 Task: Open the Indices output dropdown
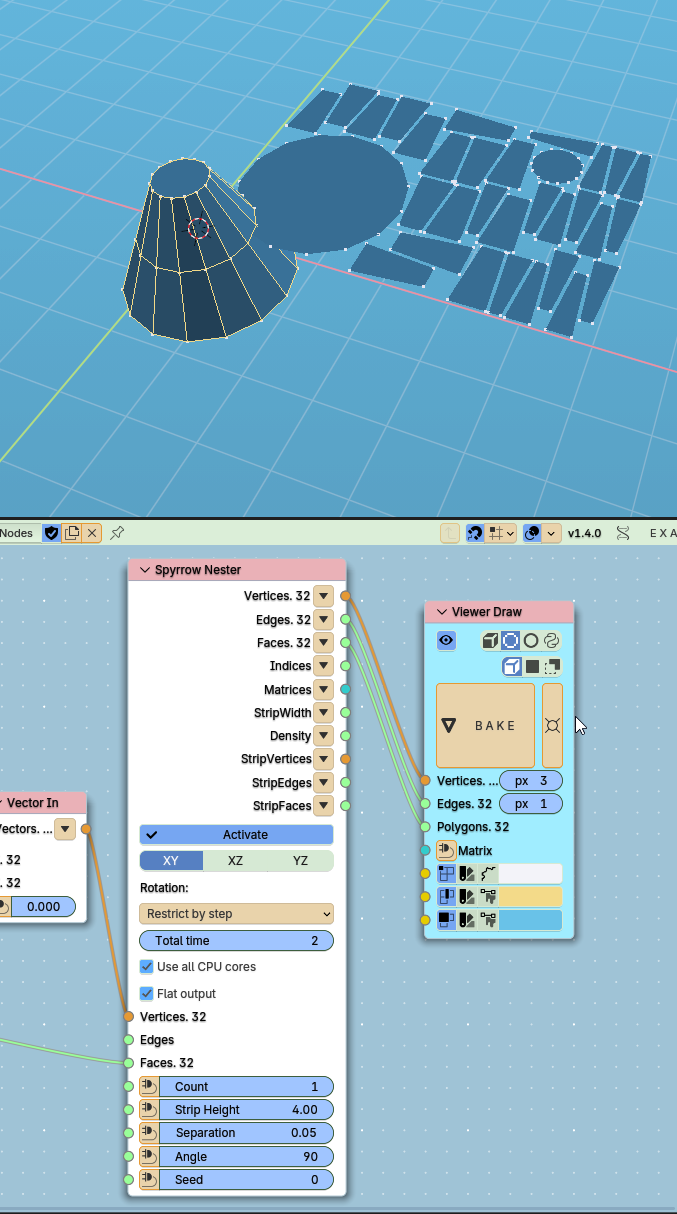click(x=323, y=666)
